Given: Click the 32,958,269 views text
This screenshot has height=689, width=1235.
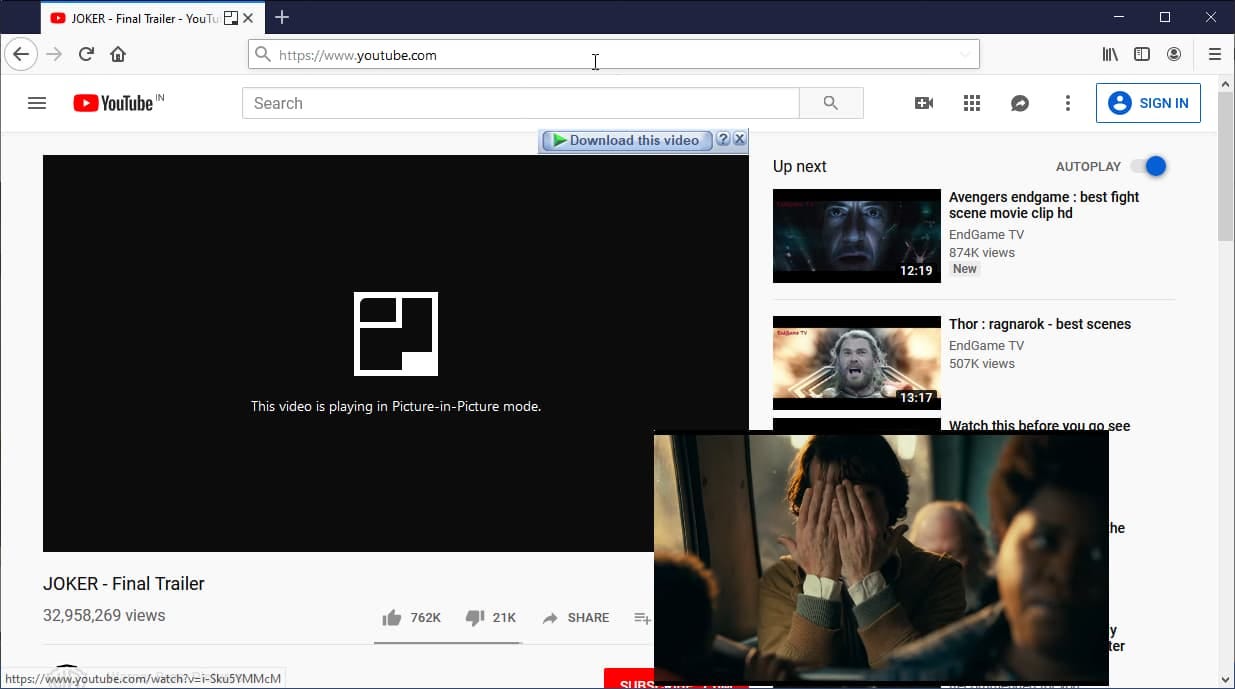Looking at the screenshot, I should [x=104, y=615].
